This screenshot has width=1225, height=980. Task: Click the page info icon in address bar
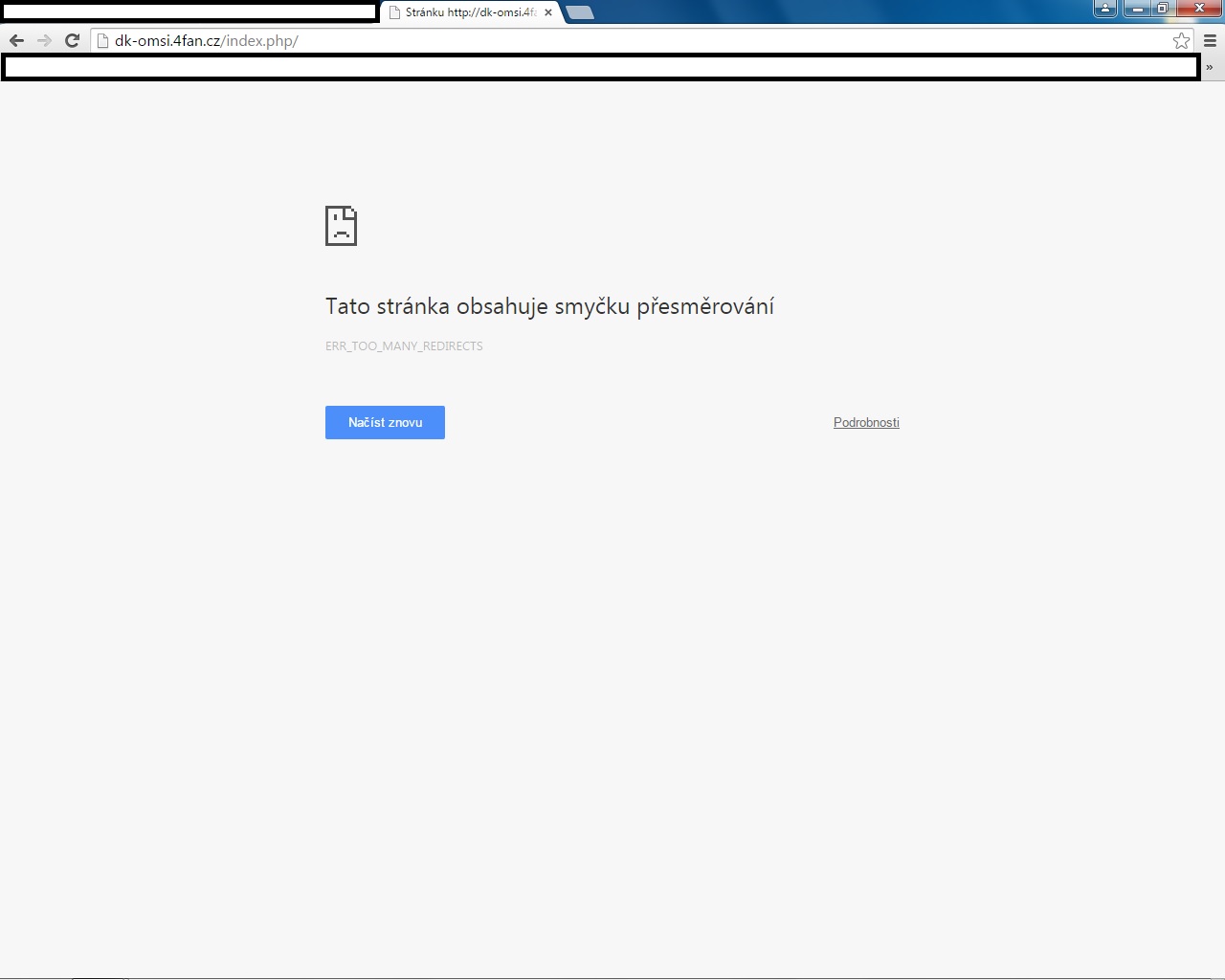pyautogui.click(x=103, y=40)
